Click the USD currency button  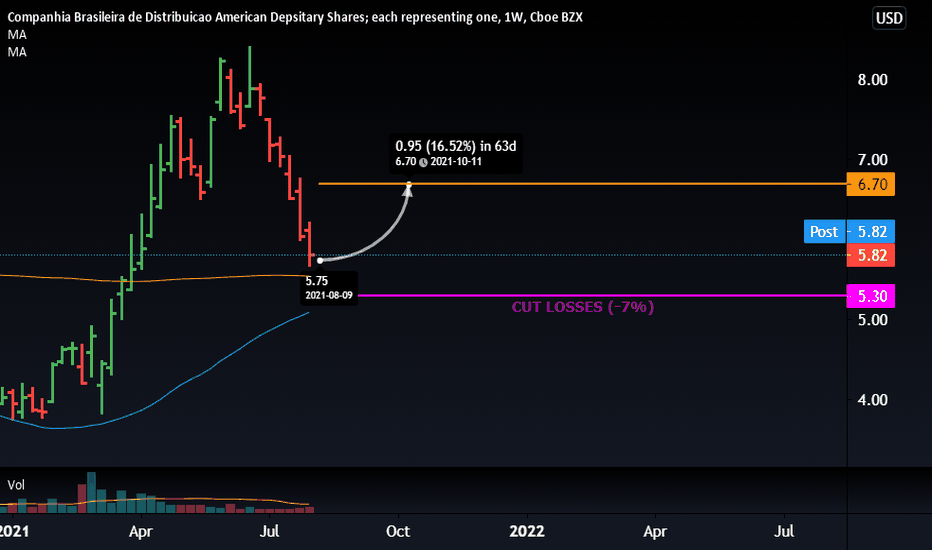click(x=889, y=18)
